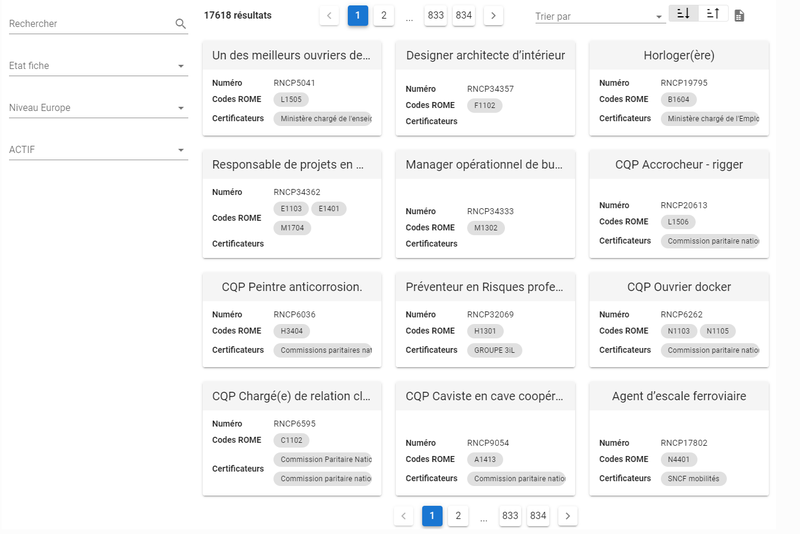Go to next page using top arrow
Screen dimensions: 800x534
coord(493,15)
